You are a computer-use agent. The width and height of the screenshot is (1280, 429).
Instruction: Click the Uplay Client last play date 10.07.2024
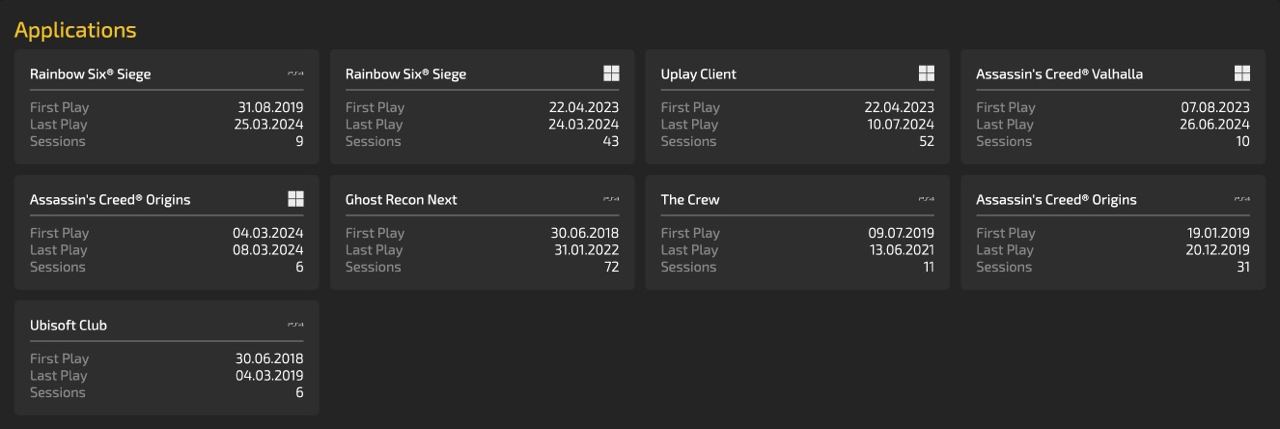click(x=899, y=124)
